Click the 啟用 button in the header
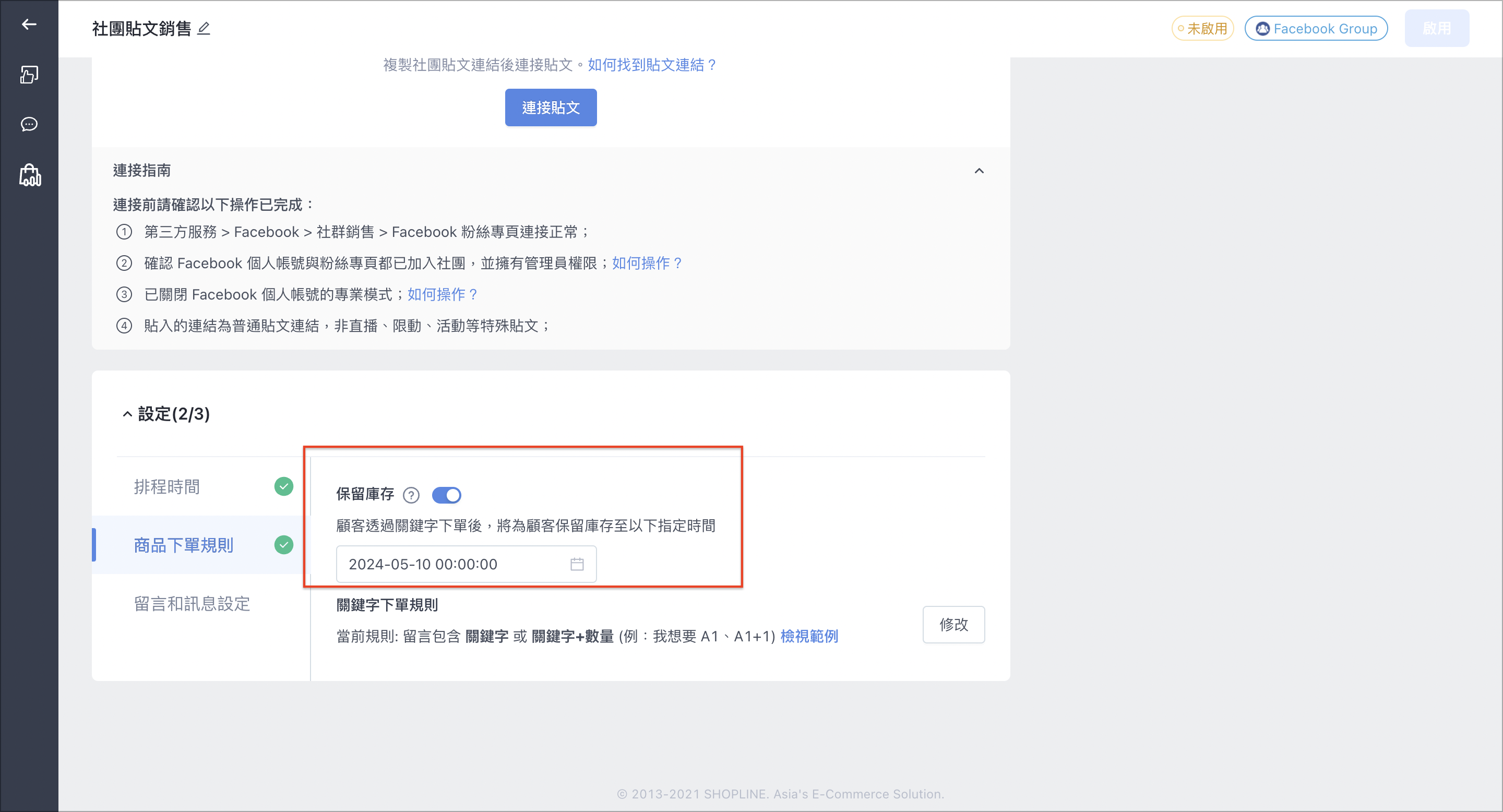 [x=1437, y=28]
